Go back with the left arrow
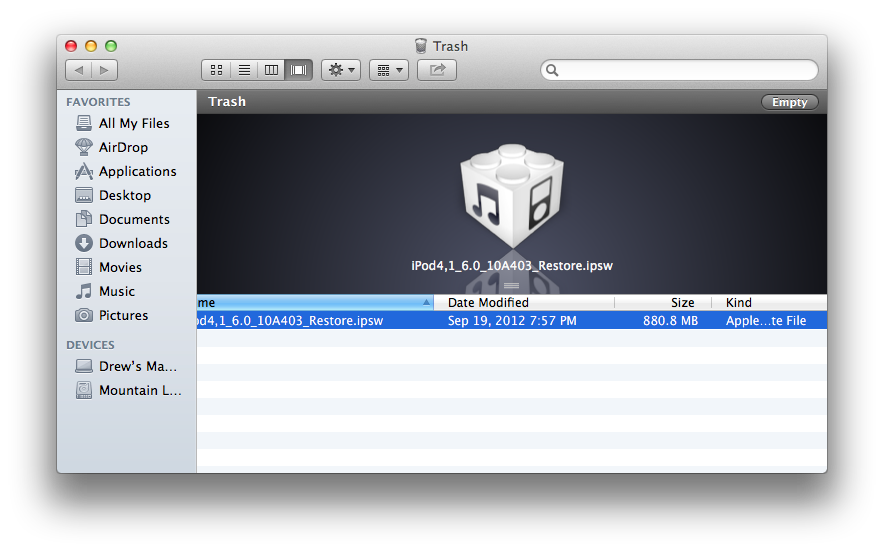 (78, 70)
